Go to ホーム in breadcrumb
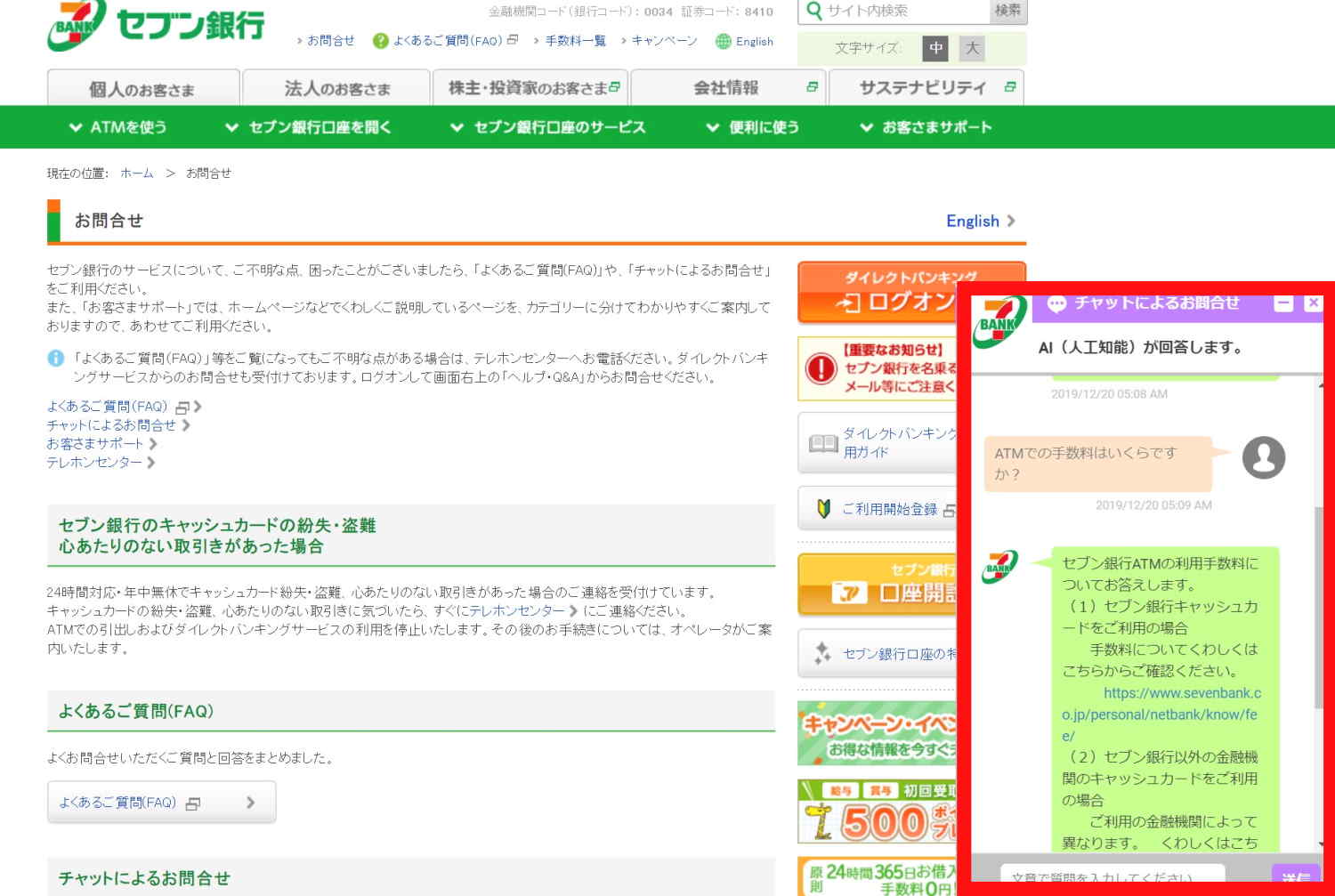The height and width of the screenshot is (896, 1335). pos(137,174)
